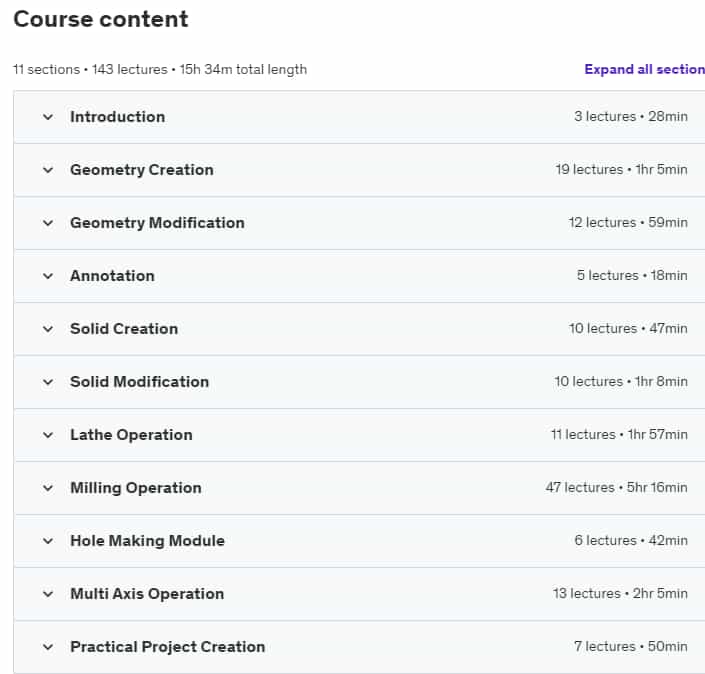Click the 47 lectures duration text
This screenshot has width=705, height=674.
(616, 488)
